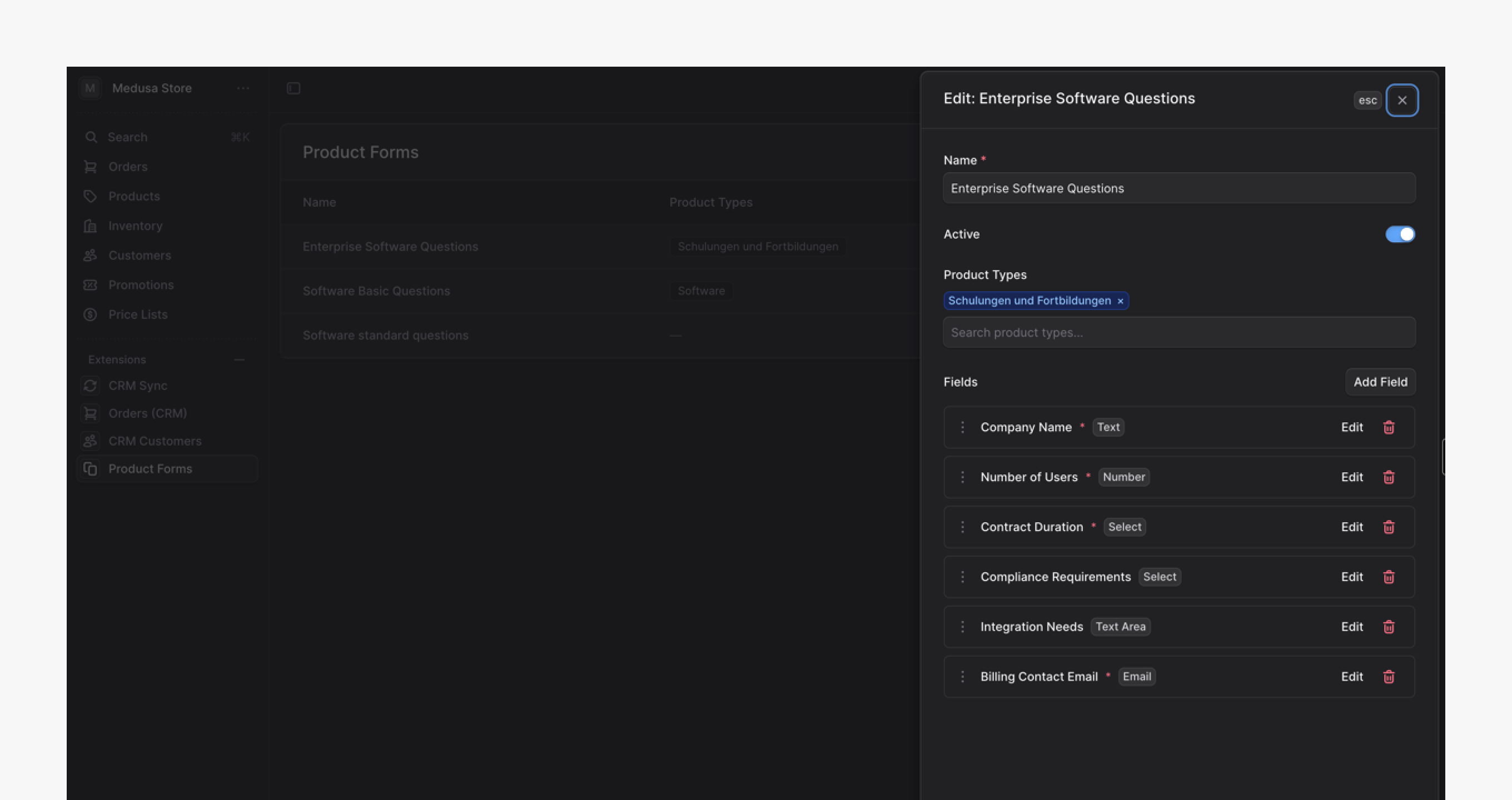The height and width of the screenshot is (800, 1512).
Task: Open Products in sidebar
Action: tap(167, 196)
